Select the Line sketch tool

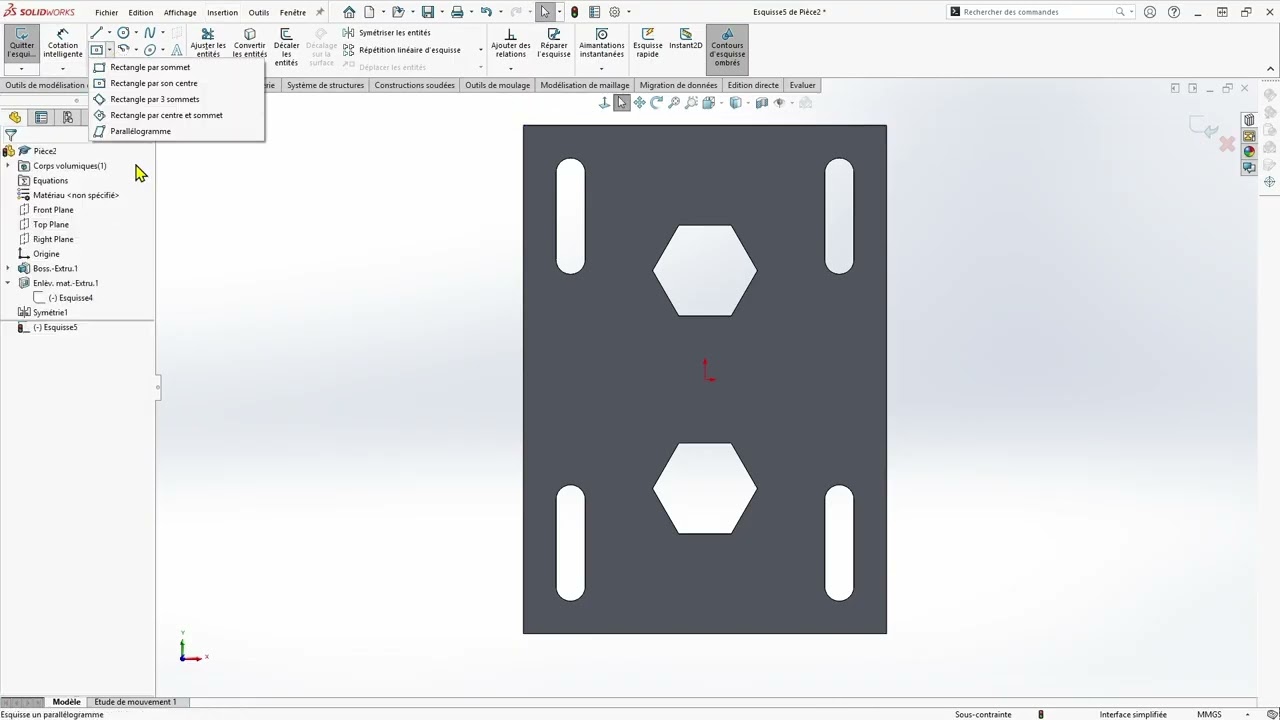pyautogui.click(x=97, y=33)
